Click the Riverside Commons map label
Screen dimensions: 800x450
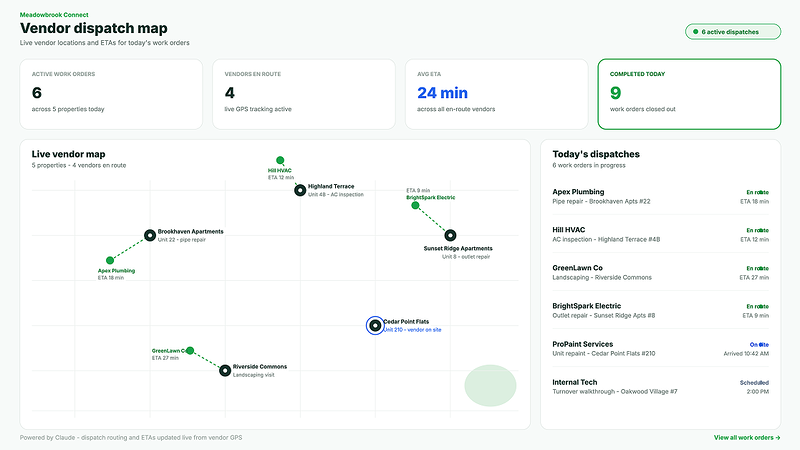pyautogui.click(x=260, y=367)
